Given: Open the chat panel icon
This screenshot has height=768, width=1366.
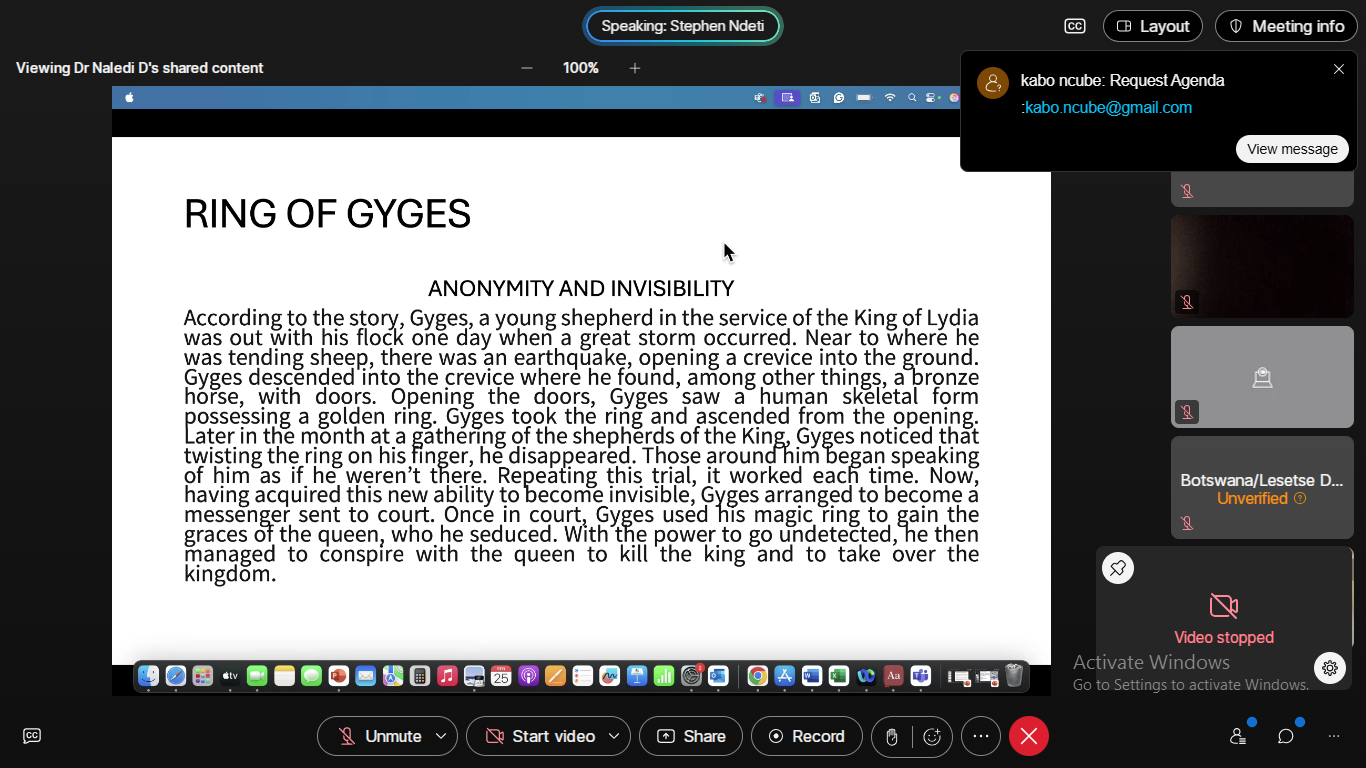Looking at the screenshot, I should 1286,736.
